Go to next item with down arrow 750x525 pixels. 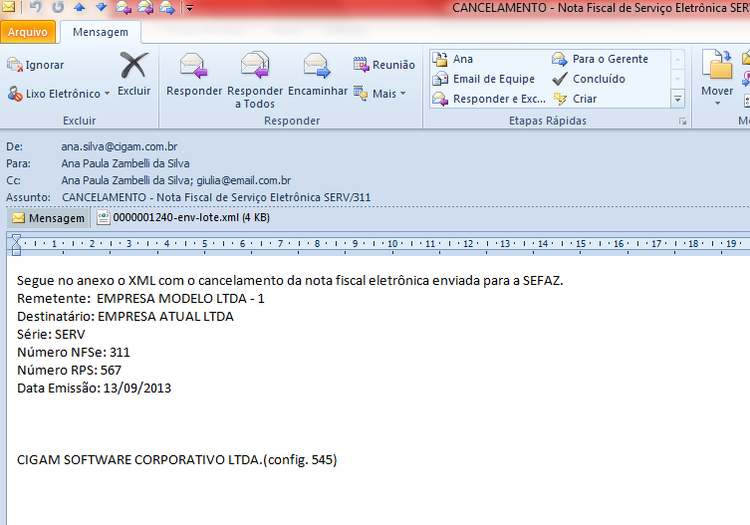(x=101, y=7)
